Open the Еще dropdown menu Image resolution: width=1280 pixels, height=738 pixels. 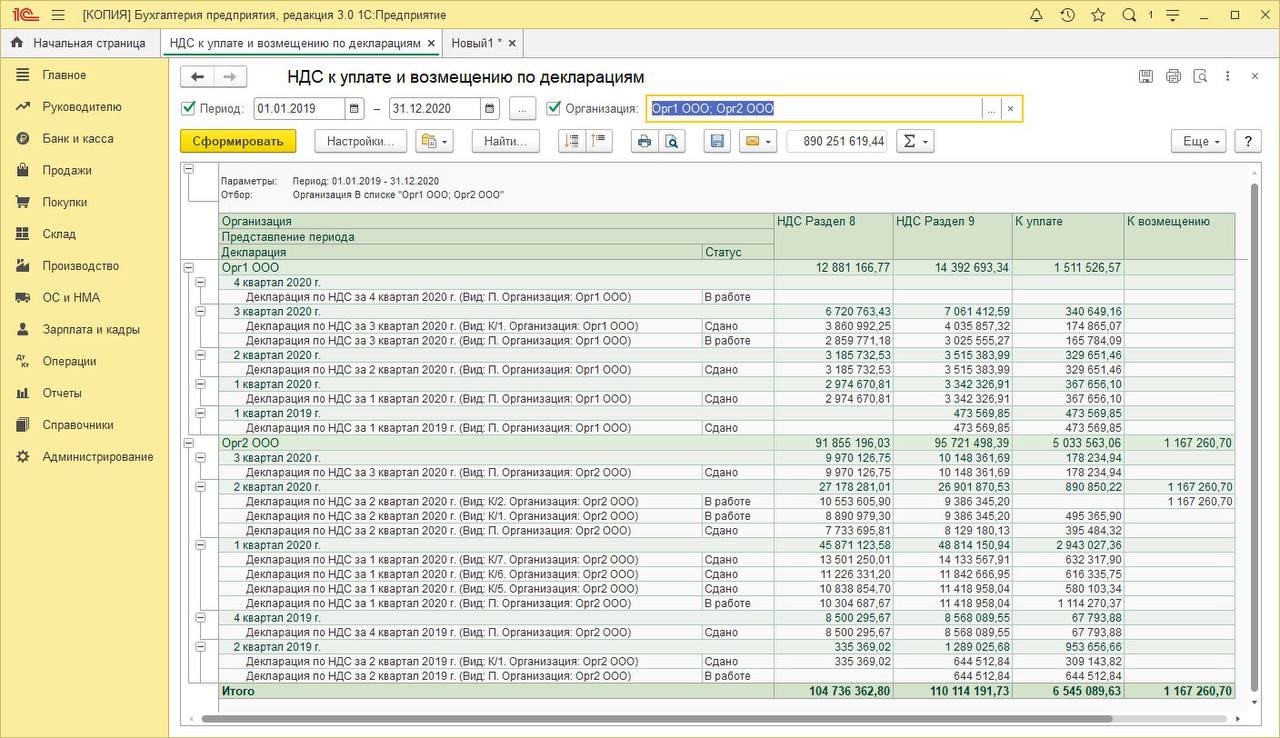point(1199,141)
